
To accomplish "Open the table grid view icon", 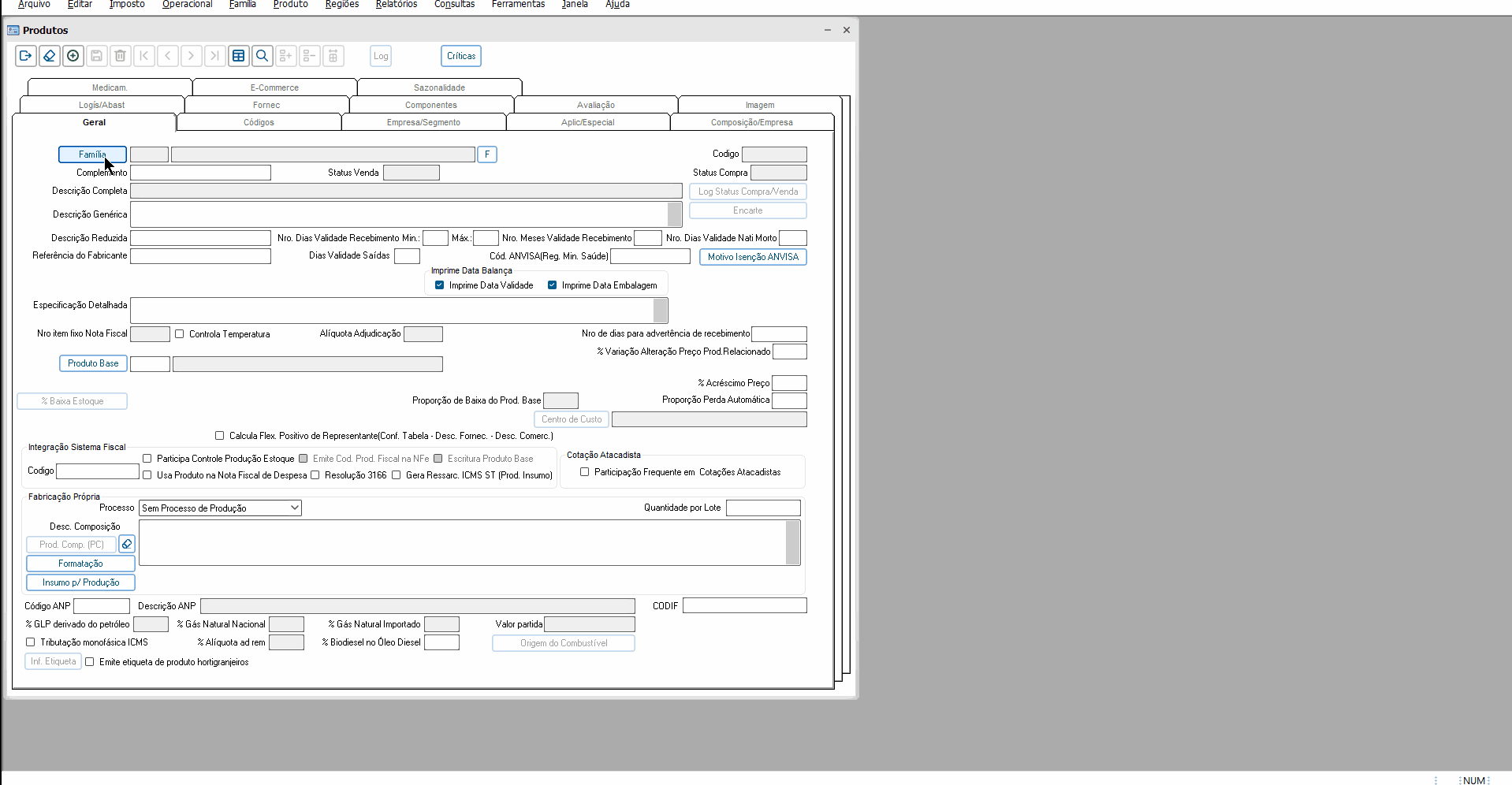I will click(239, 56).
